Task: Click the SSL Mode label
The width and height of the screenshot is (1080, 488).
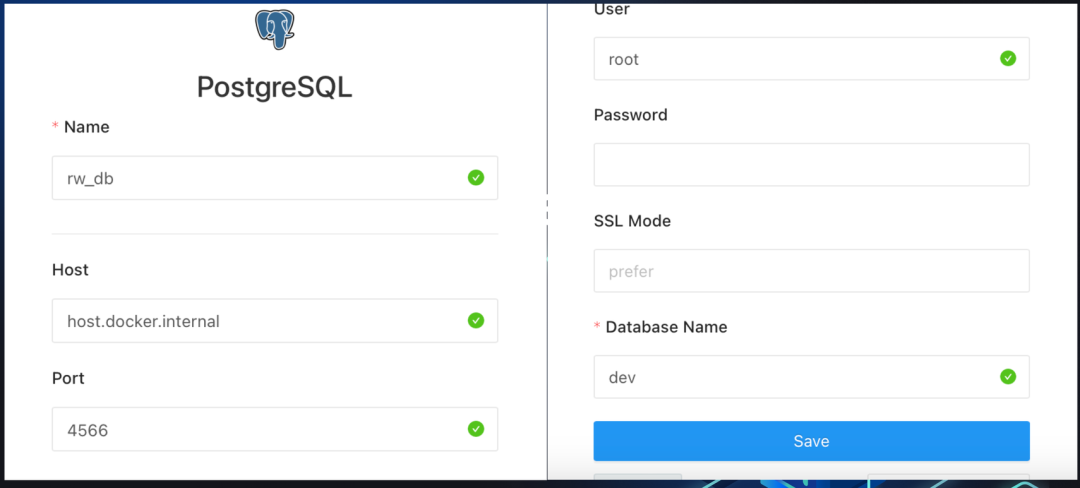Action: coord(632,221)
